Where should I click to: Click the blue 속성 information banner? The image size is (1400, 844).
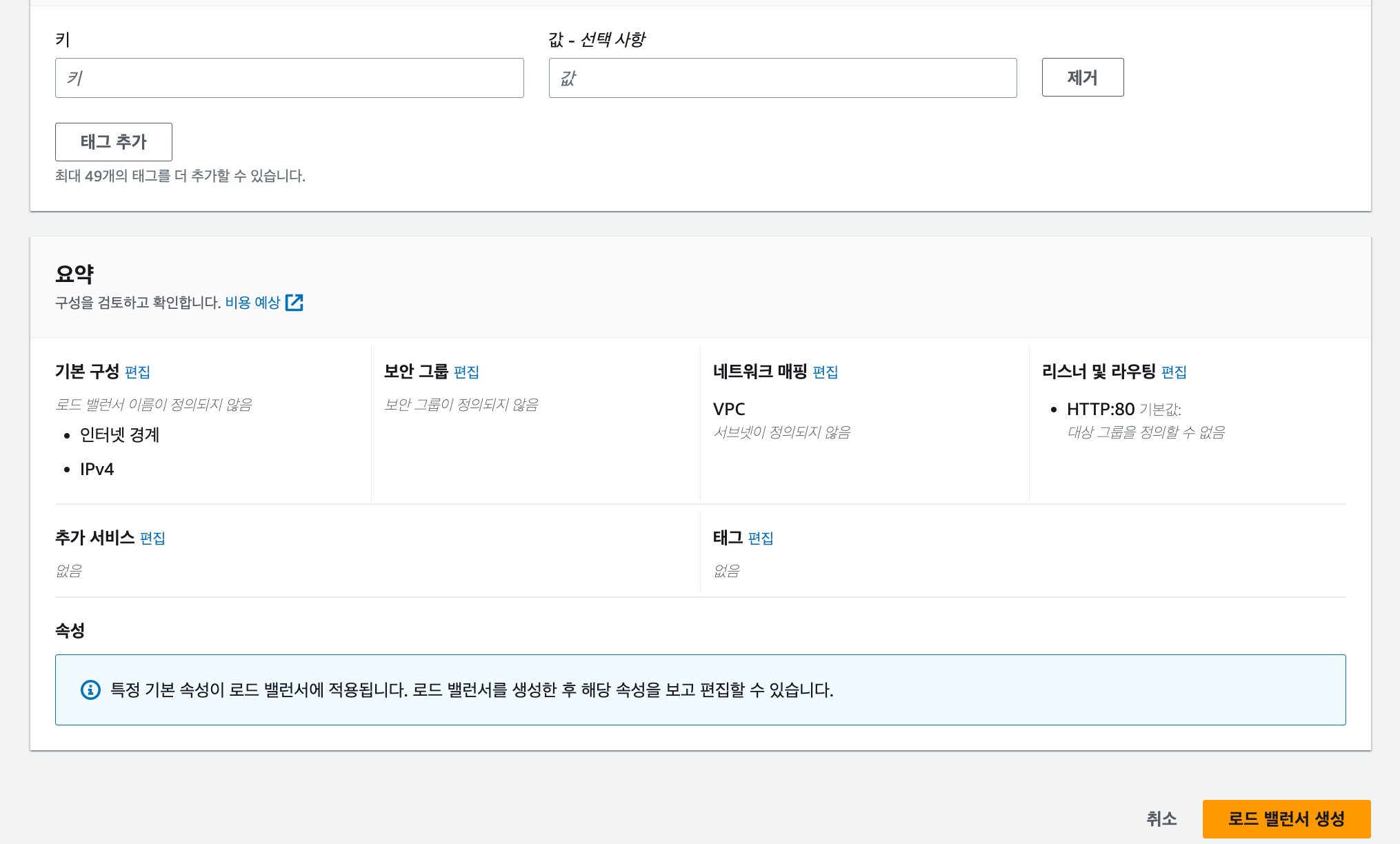(x=700, y=690)
